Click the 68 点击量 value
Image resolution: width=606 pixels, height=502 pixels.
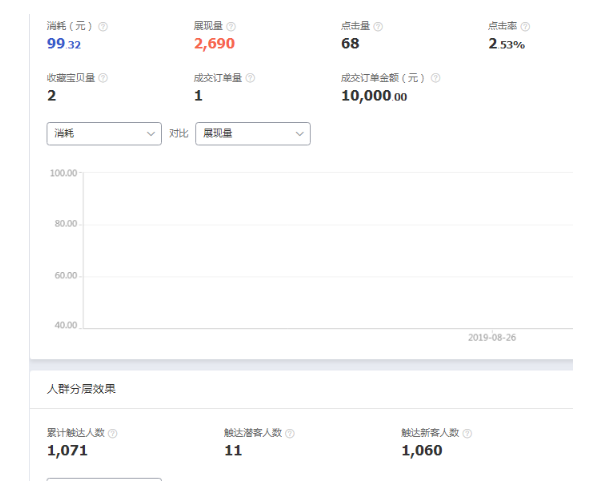click(x=350, y=43)
